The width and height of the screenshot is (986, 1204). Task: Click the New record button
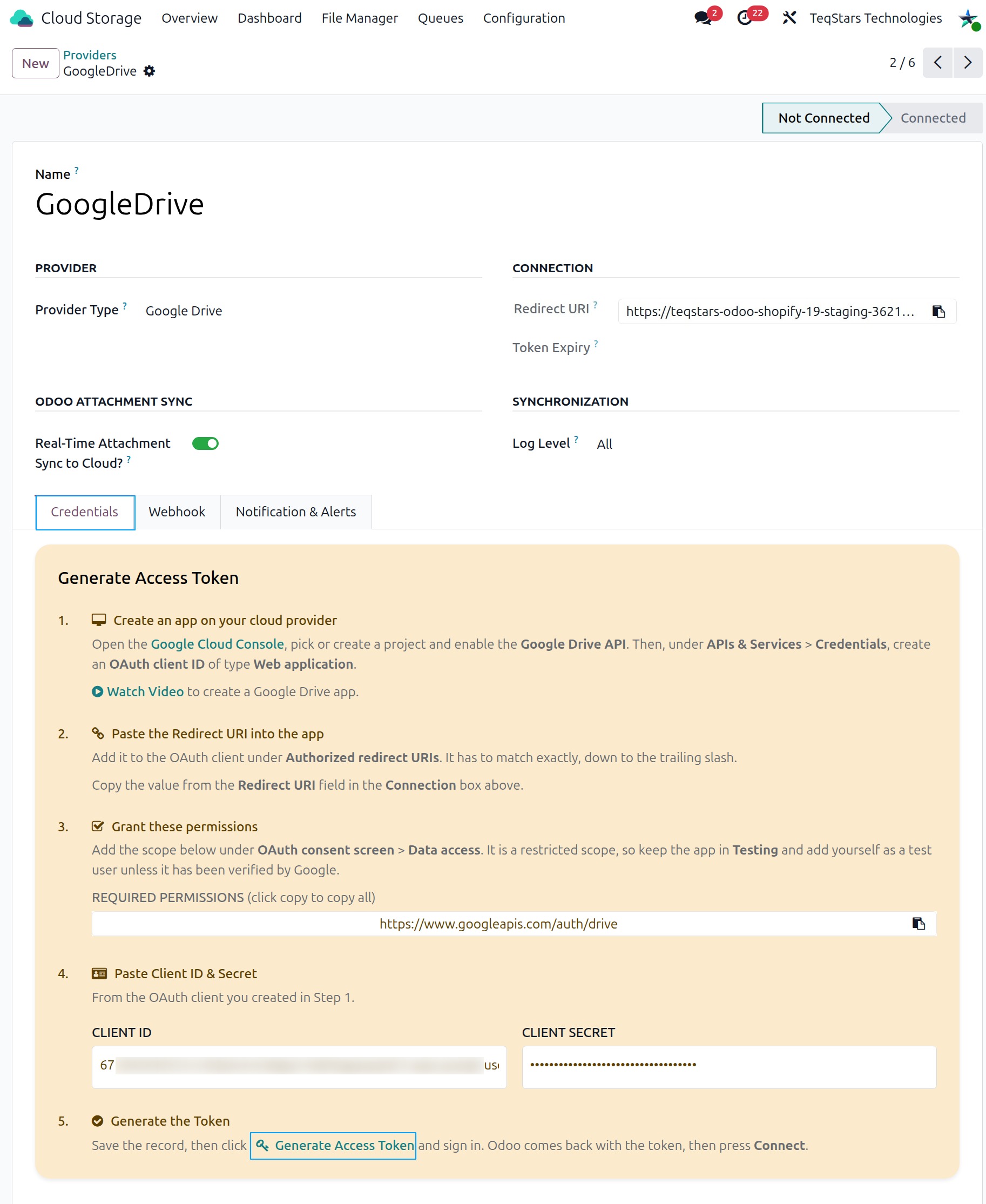click(35, 63)
